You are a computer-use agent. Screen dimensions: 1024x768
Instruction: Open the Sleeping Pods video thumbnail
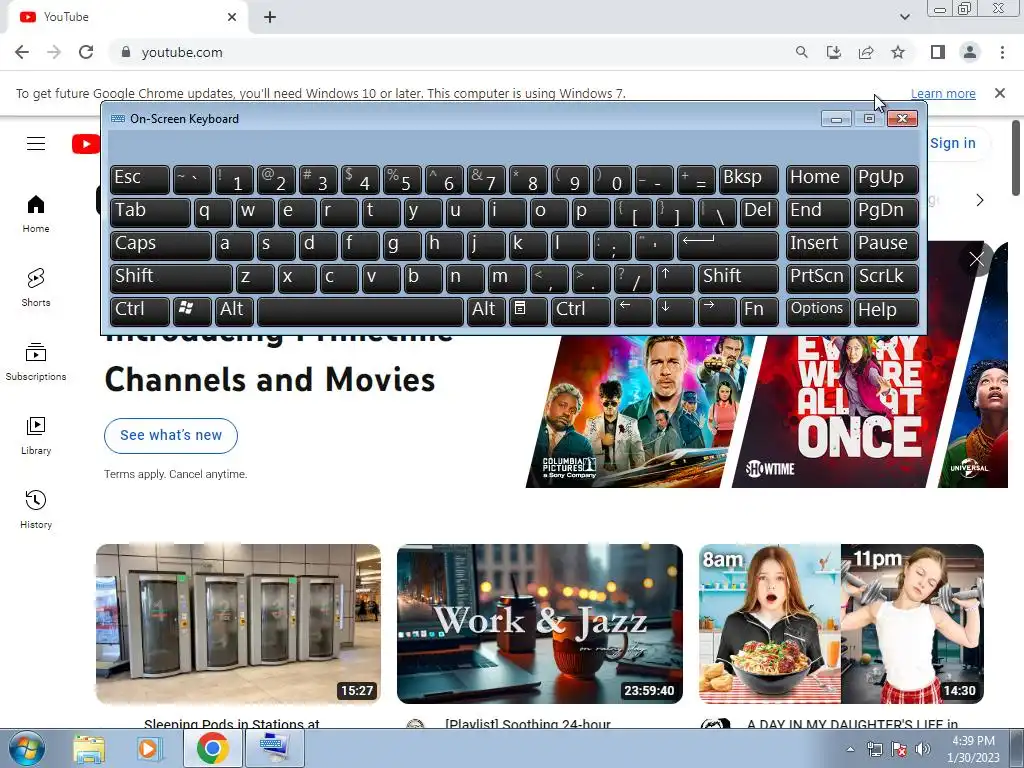click(238, 624)
